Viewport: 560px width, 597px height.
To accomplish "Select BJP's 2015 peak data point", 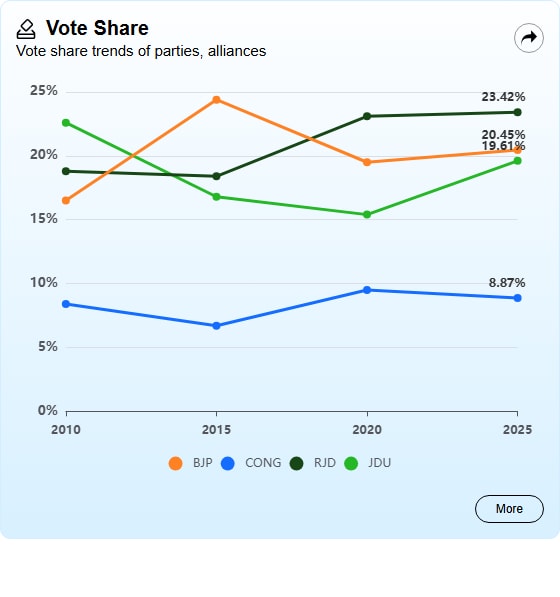I will (216, 100).
